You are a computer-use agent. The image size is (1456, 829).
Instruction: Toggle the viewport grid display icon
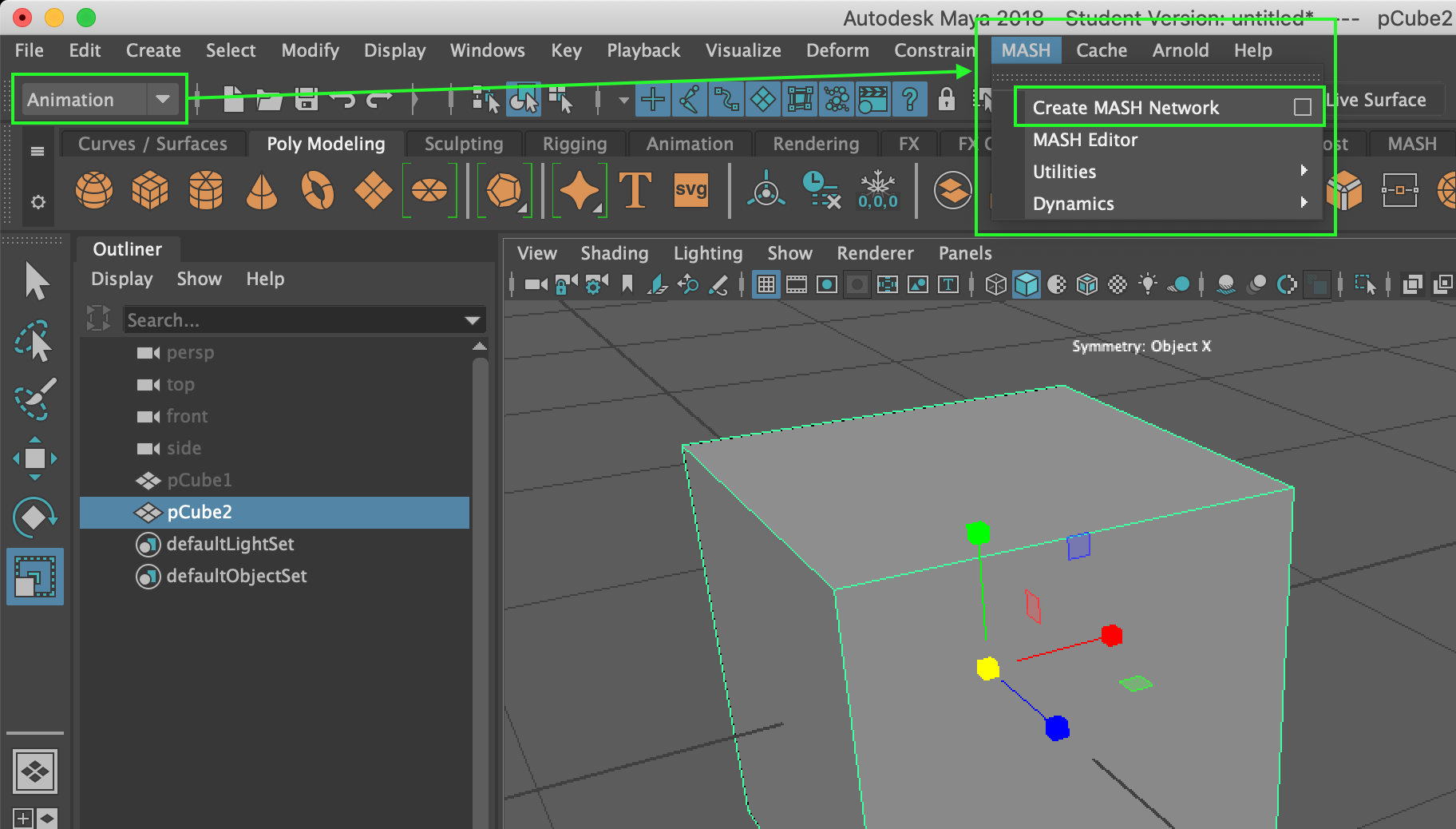tap(766, 284)
